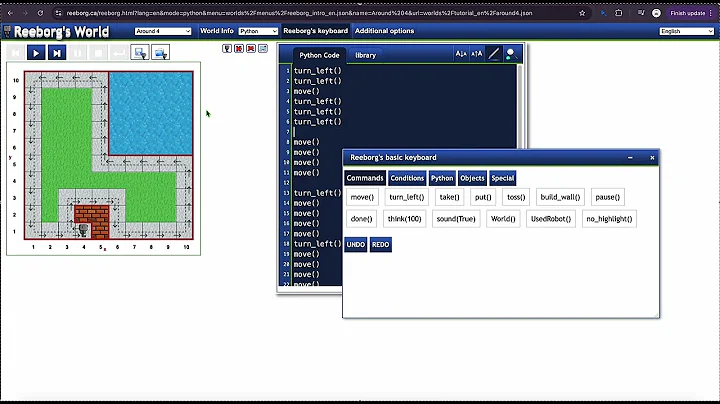Insert pause() from the keyboard

point(608,197)
